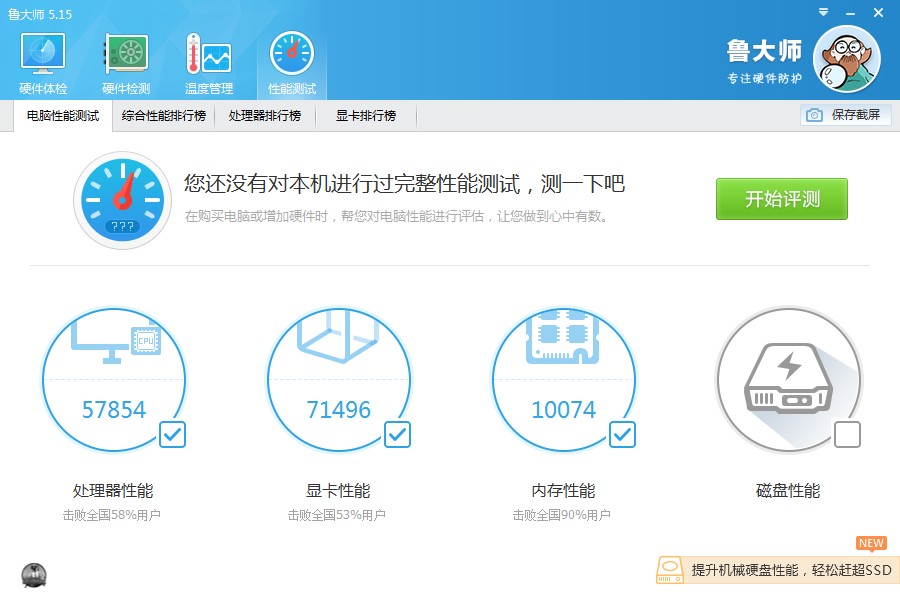
Task: Click the 显卡性能 label
Action: tap(338, 491)
